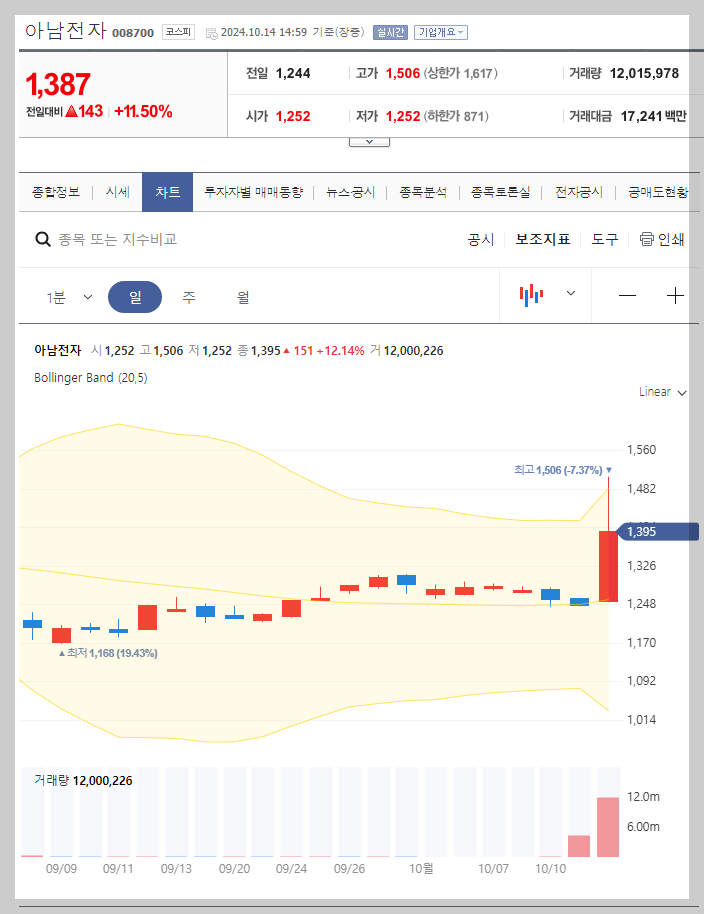This screenshot has width=704, height=914.
Task: Open the 보조지표 indicator settings
Action: (x=543, y=239)
